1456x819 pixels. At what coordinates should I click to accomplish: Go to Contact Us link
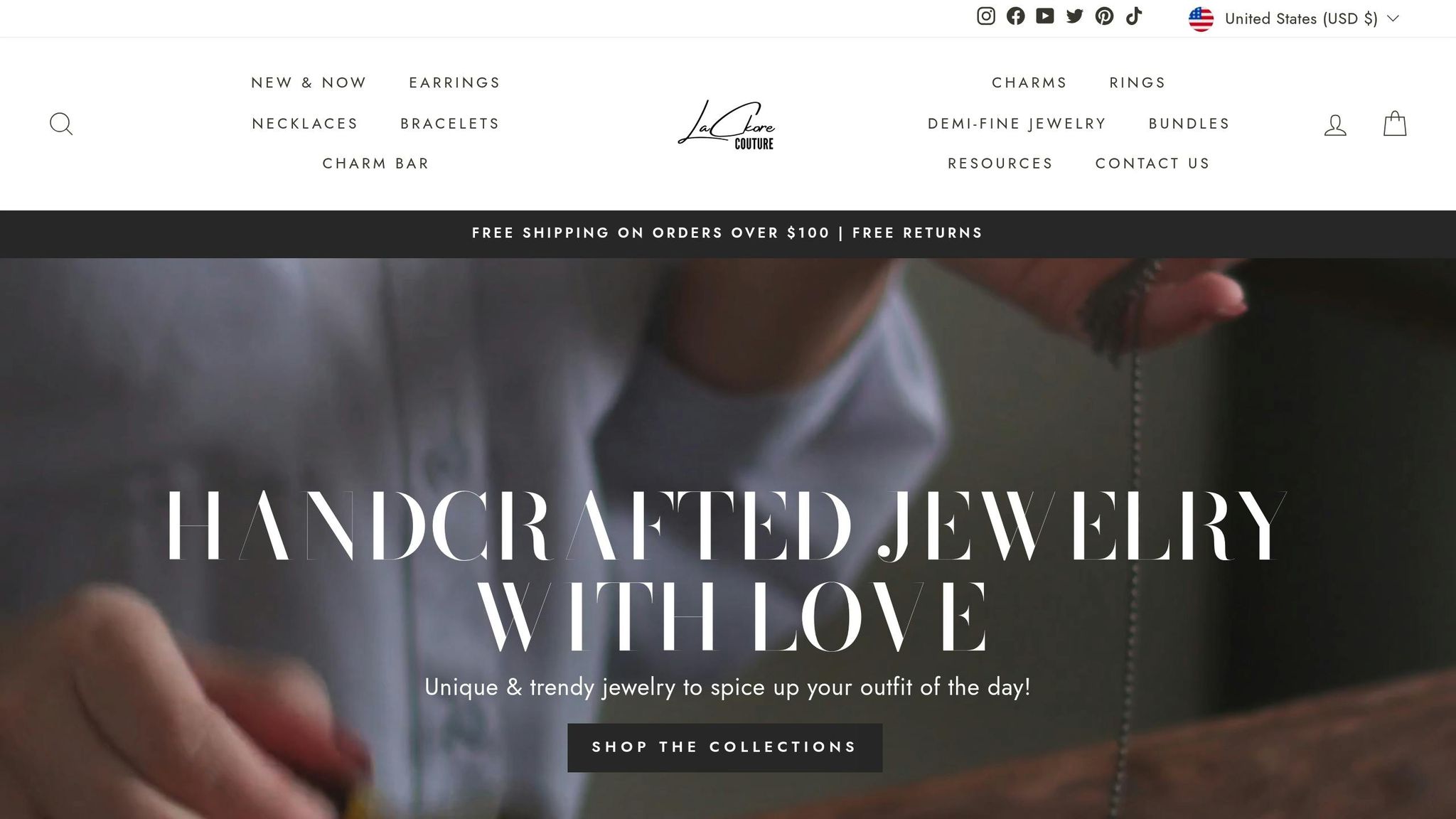(1152, 164)
